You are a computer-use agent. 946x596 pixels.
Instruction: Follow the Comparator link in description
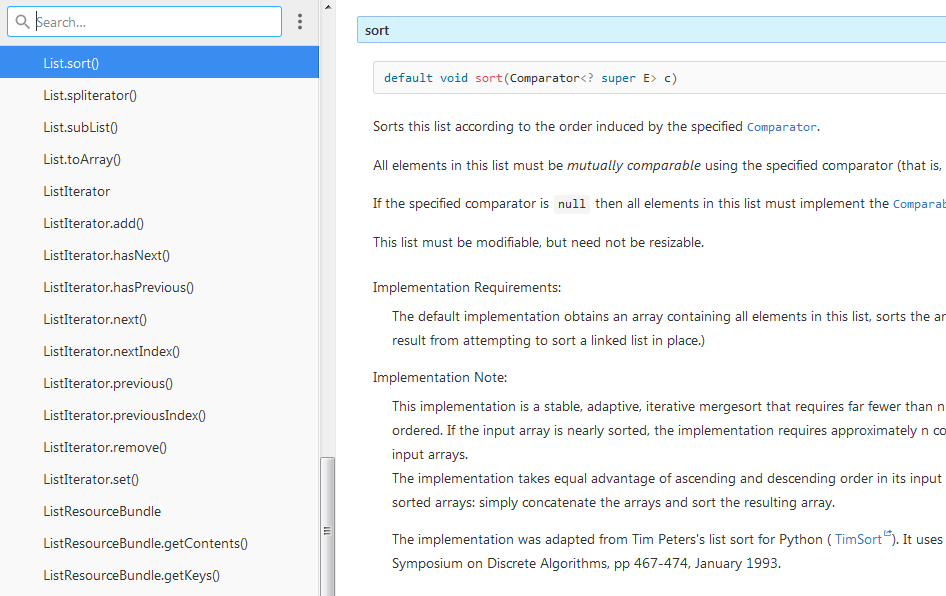click(781, 127)
